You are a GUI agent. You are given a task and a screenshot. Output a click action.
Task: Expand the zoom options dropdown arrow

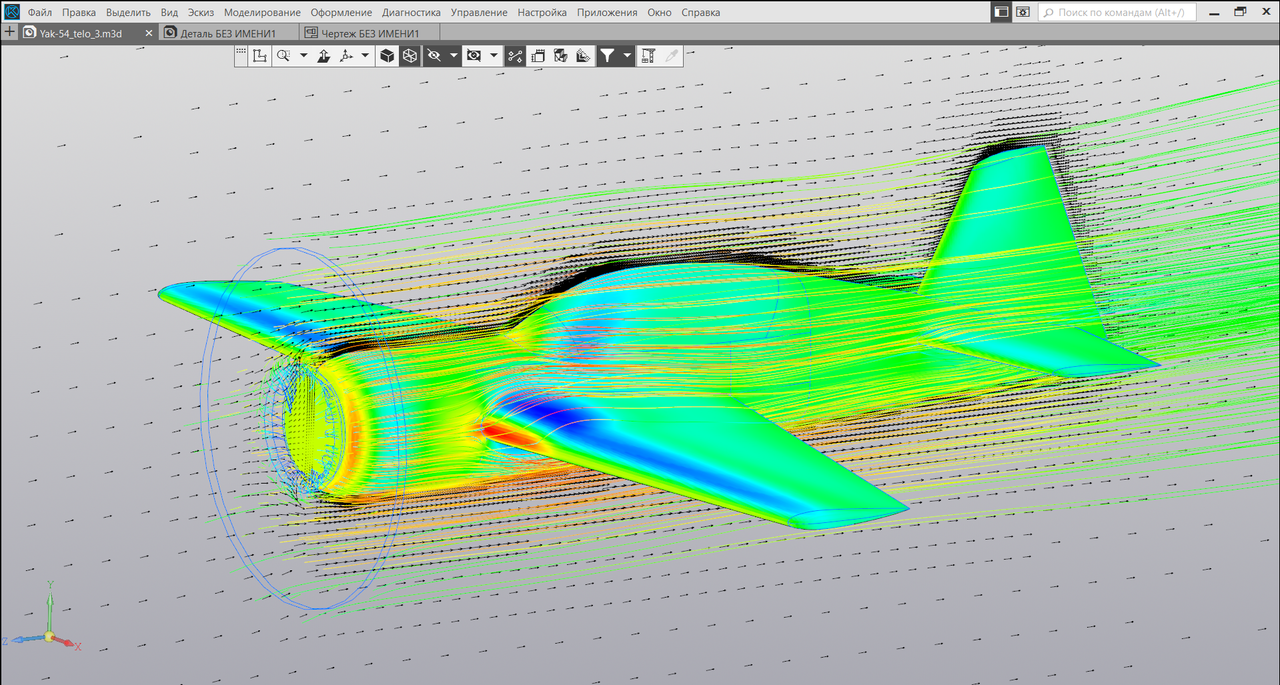tap(303, 56)
